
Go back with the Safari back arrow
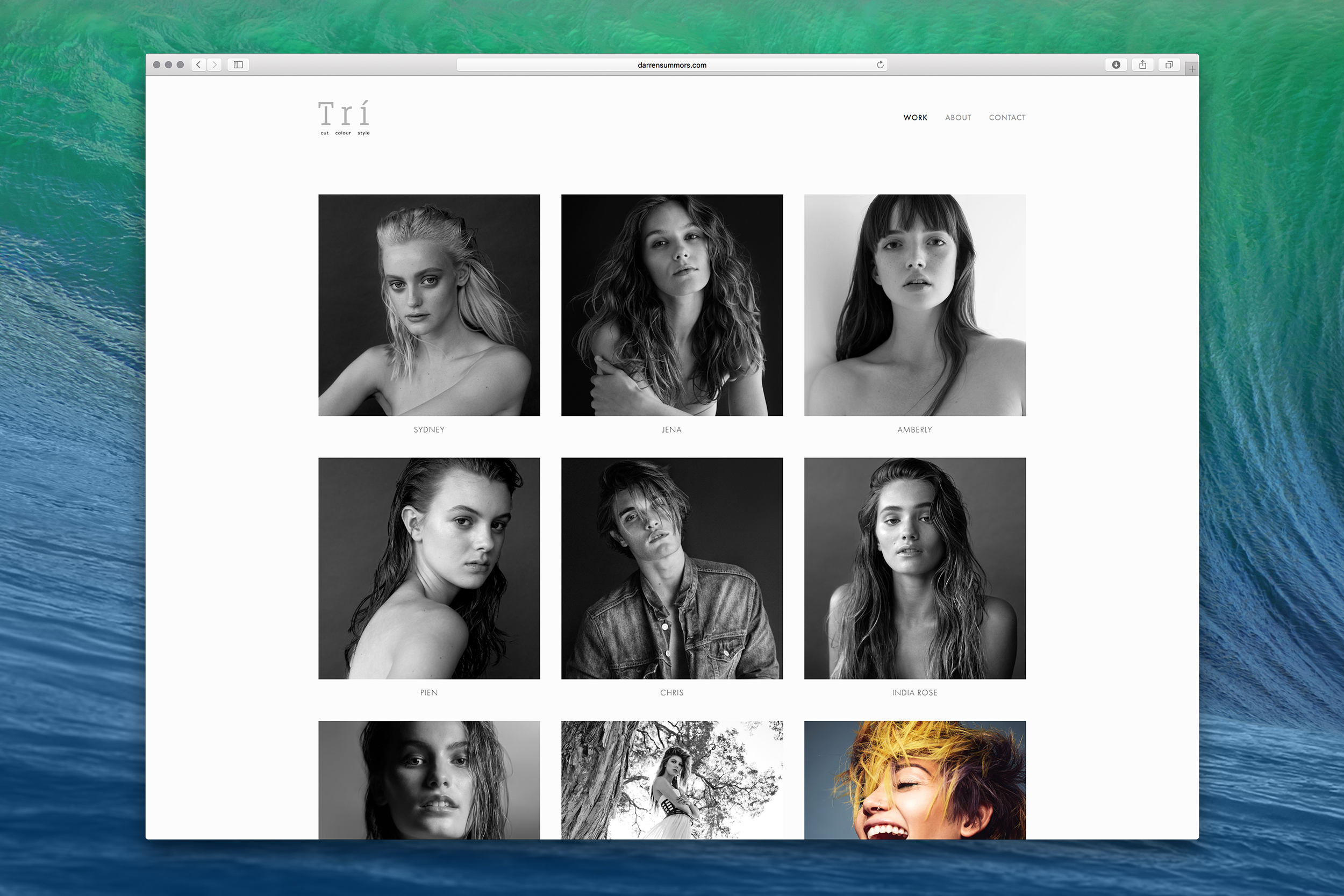click(198, 64)
